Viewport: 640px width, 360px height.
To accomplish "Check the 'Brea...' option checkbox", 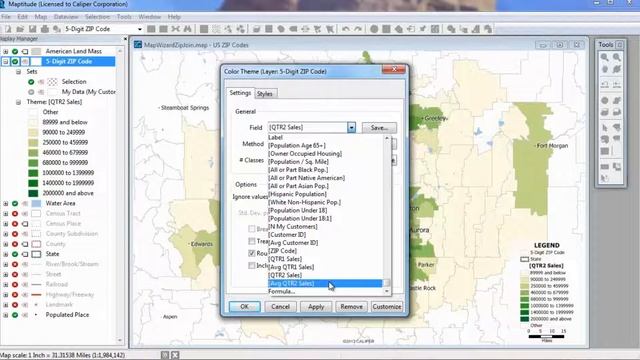I will pos(252,229).
